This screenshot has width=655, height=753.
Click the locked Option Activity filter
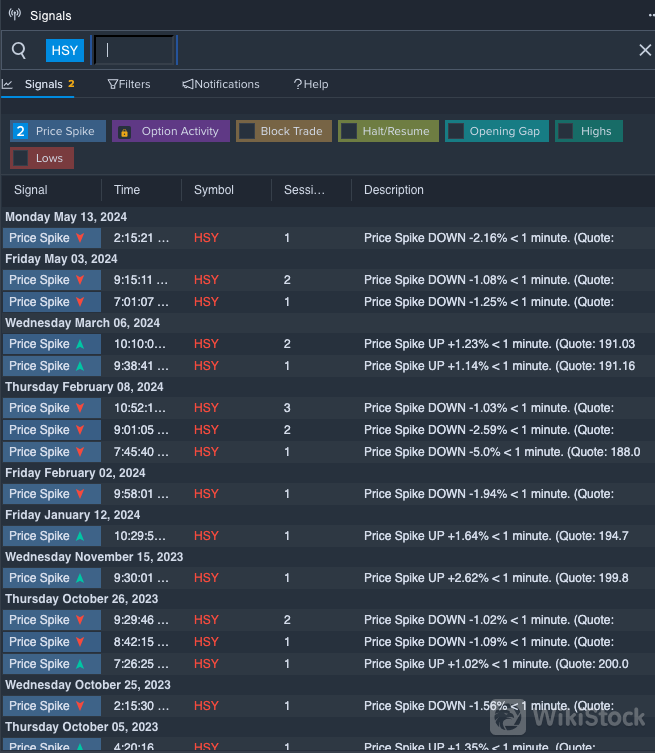[170, 131]
